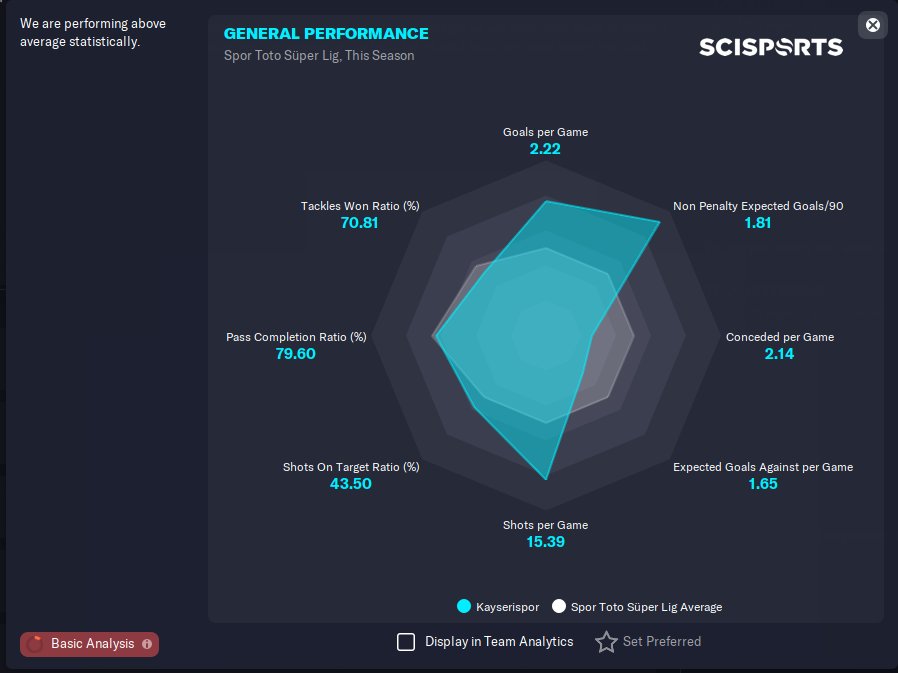Click the Shots per Game value 15.39

(545, 541)
